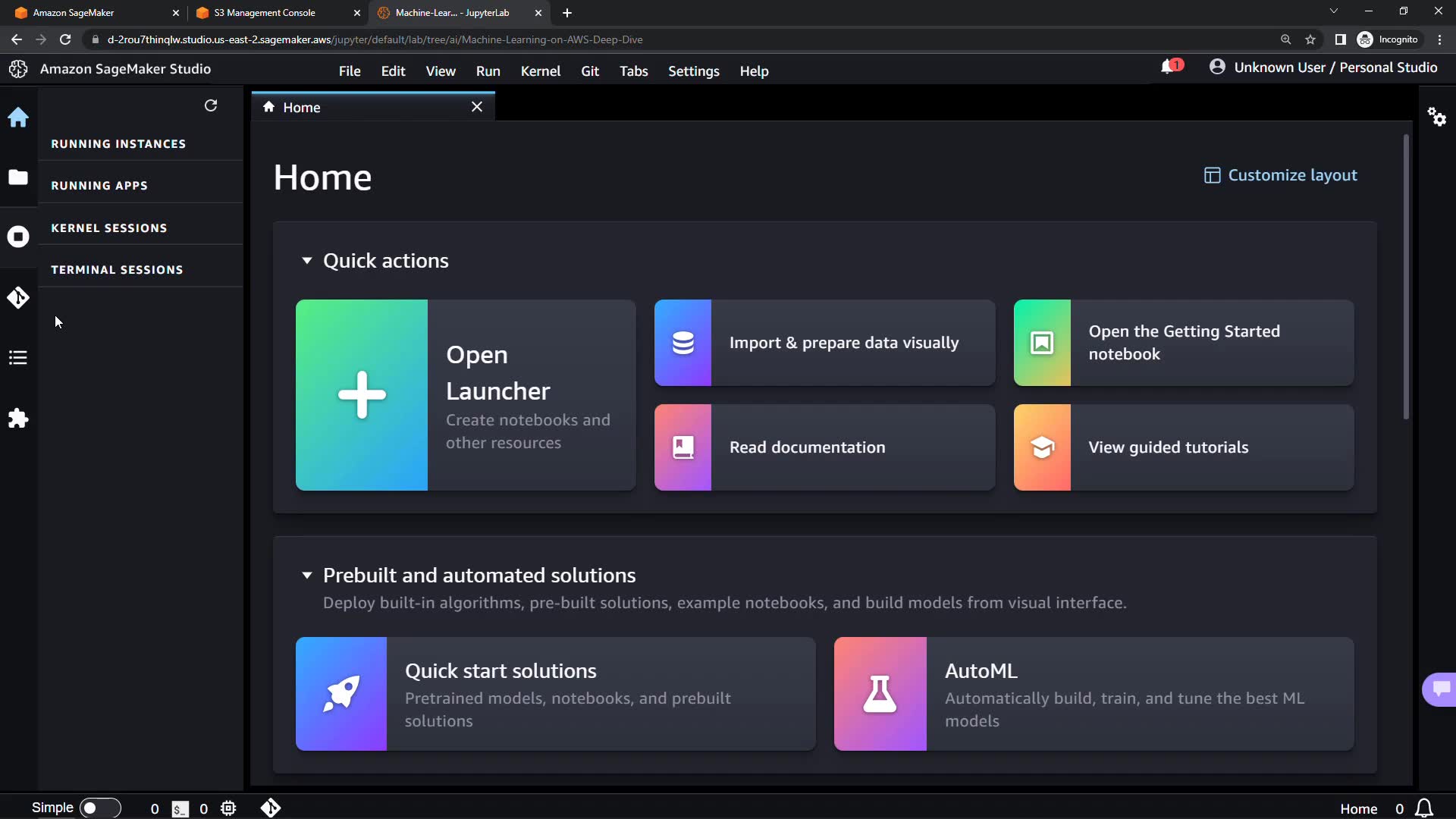Switch to S3 Management Console browser tab

click(x=265, y=13)
